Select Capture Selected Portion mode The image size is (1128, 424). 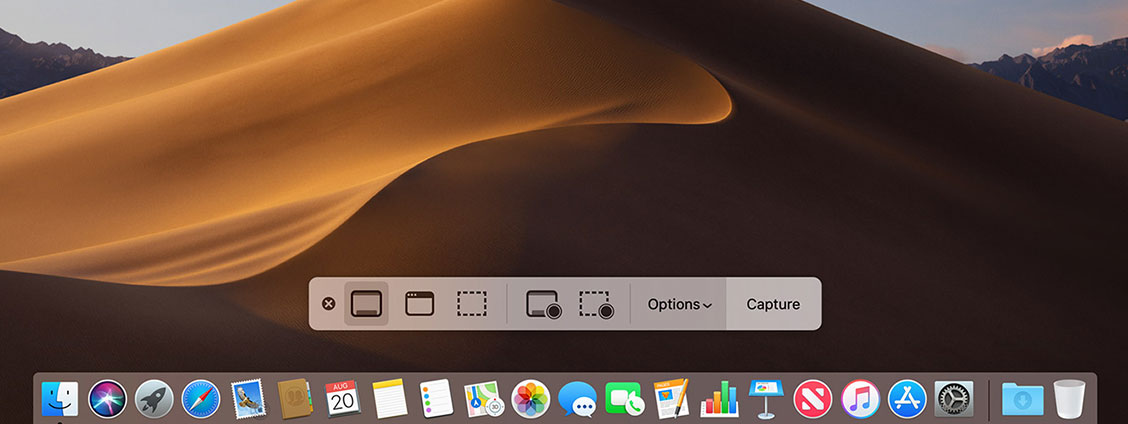point(472,304)
